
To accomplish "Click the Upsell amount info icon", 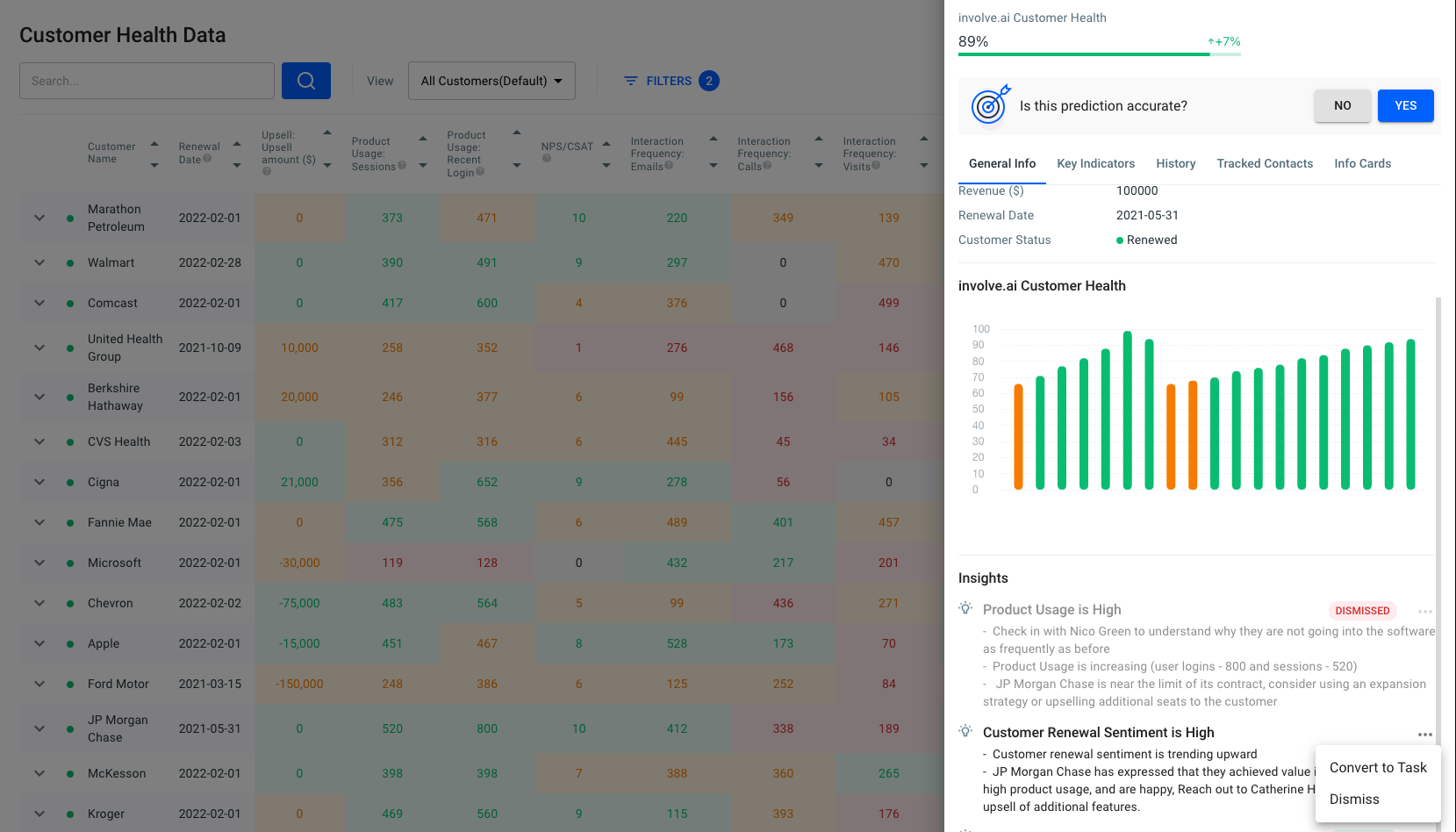I will (x=267, y=171).
